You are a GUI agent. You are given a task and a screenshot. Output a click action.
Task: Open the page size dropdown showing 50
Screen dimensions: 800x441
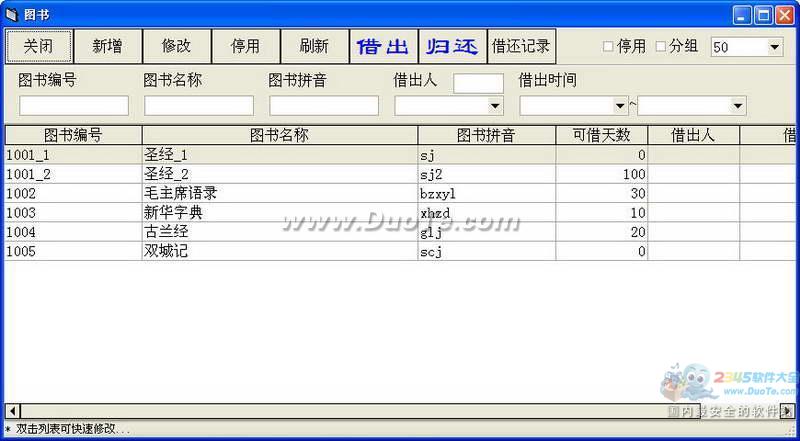point(774,47)
